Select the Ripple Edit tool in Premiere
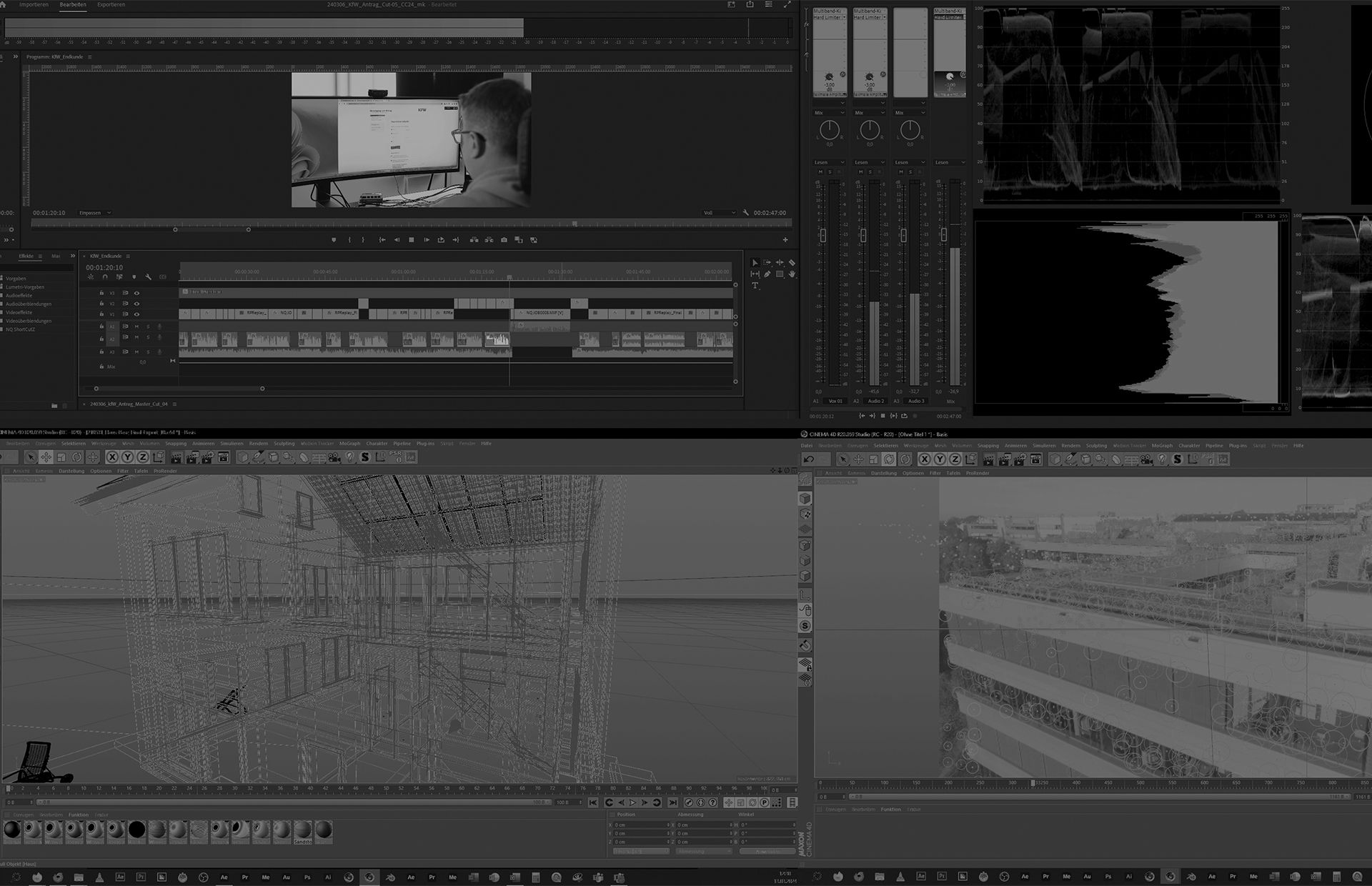This screenshot has width=1372, height=886. pos(780,263)
